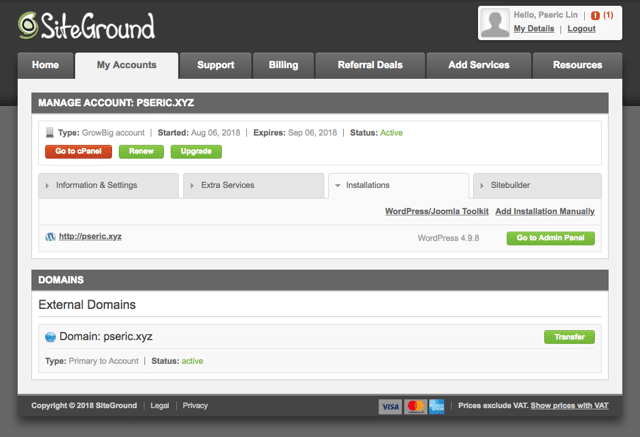
Task: Switch to the Billing tab
Action: (x=283, y=65)
